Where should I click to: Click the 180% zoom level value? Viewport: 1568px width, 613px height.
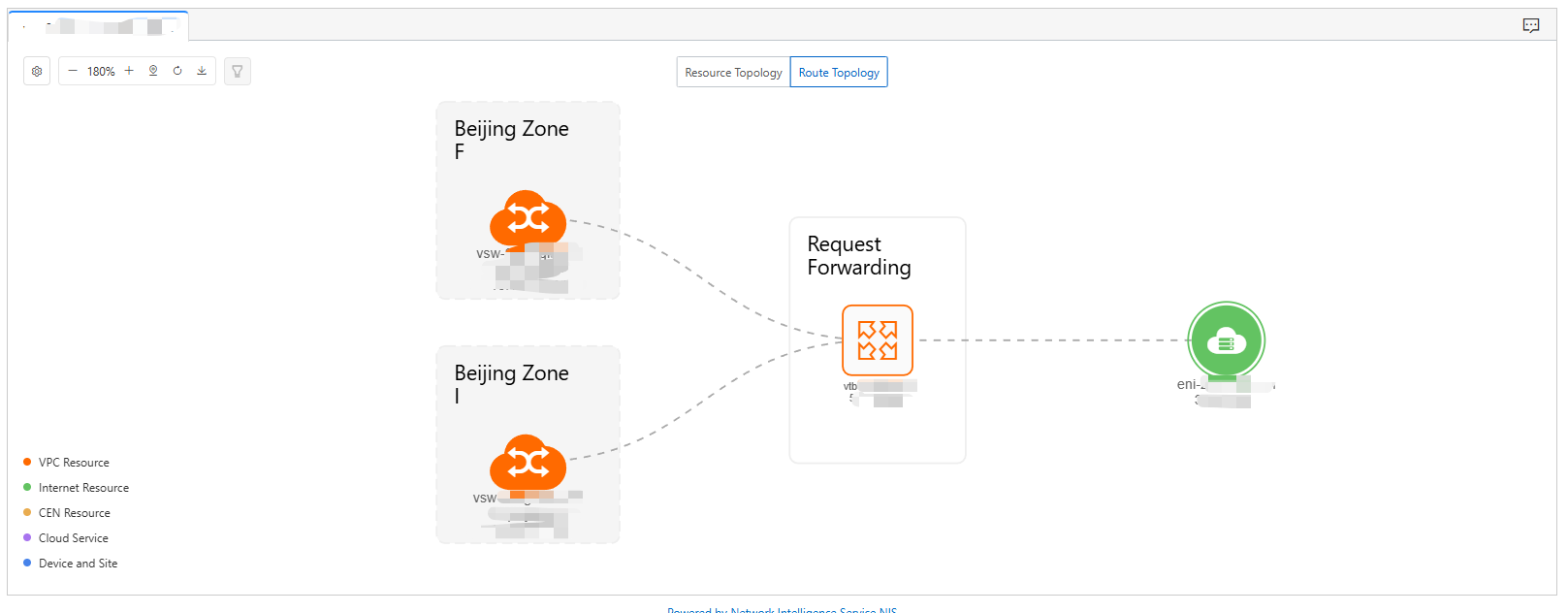[x=101, y=72]
